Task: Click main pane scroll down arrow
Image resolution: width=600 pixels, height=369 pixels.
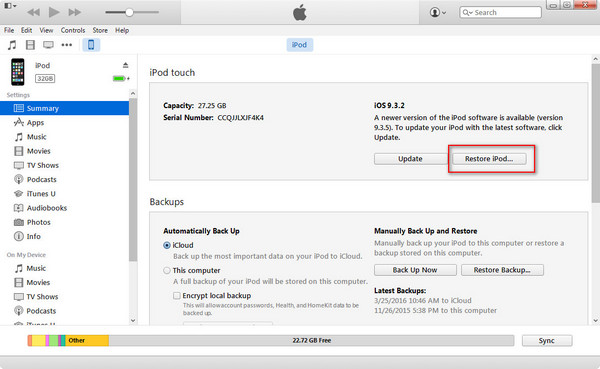Action: pyautogui.click(x=595, y=321)
